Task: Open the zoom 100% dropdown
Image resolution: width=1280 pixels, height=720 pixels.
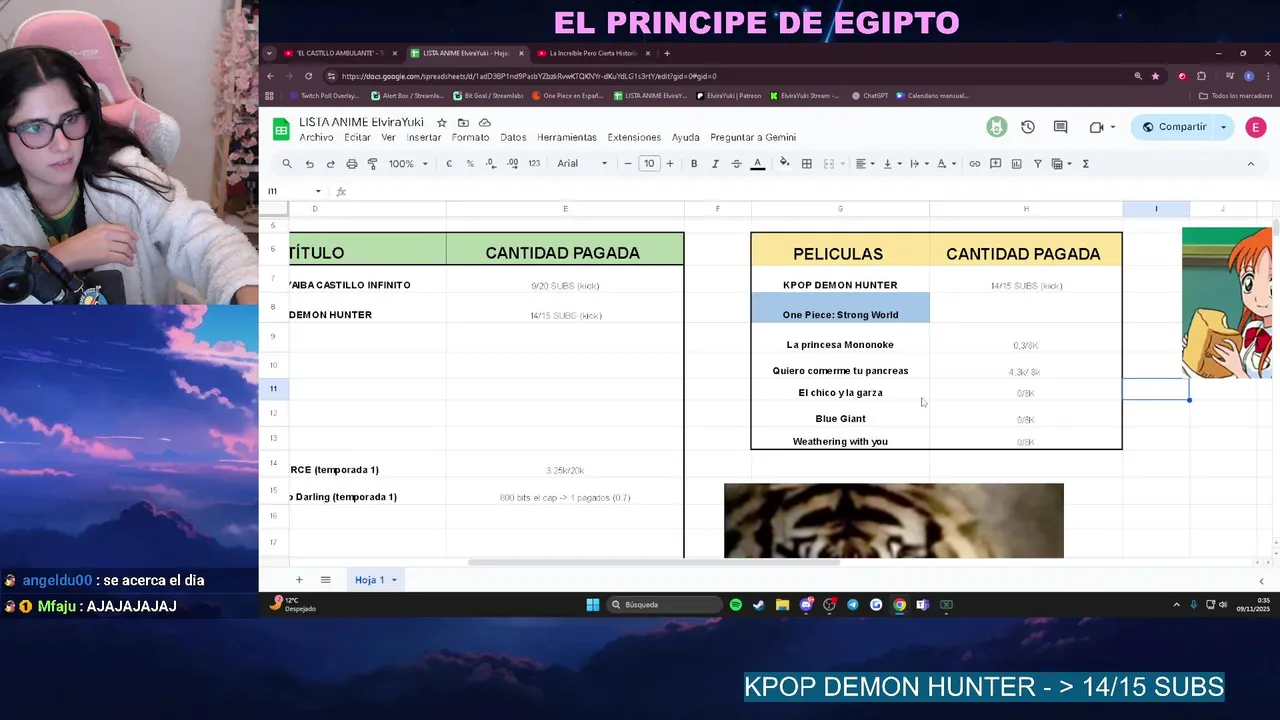Action: (x=408, y=164)
